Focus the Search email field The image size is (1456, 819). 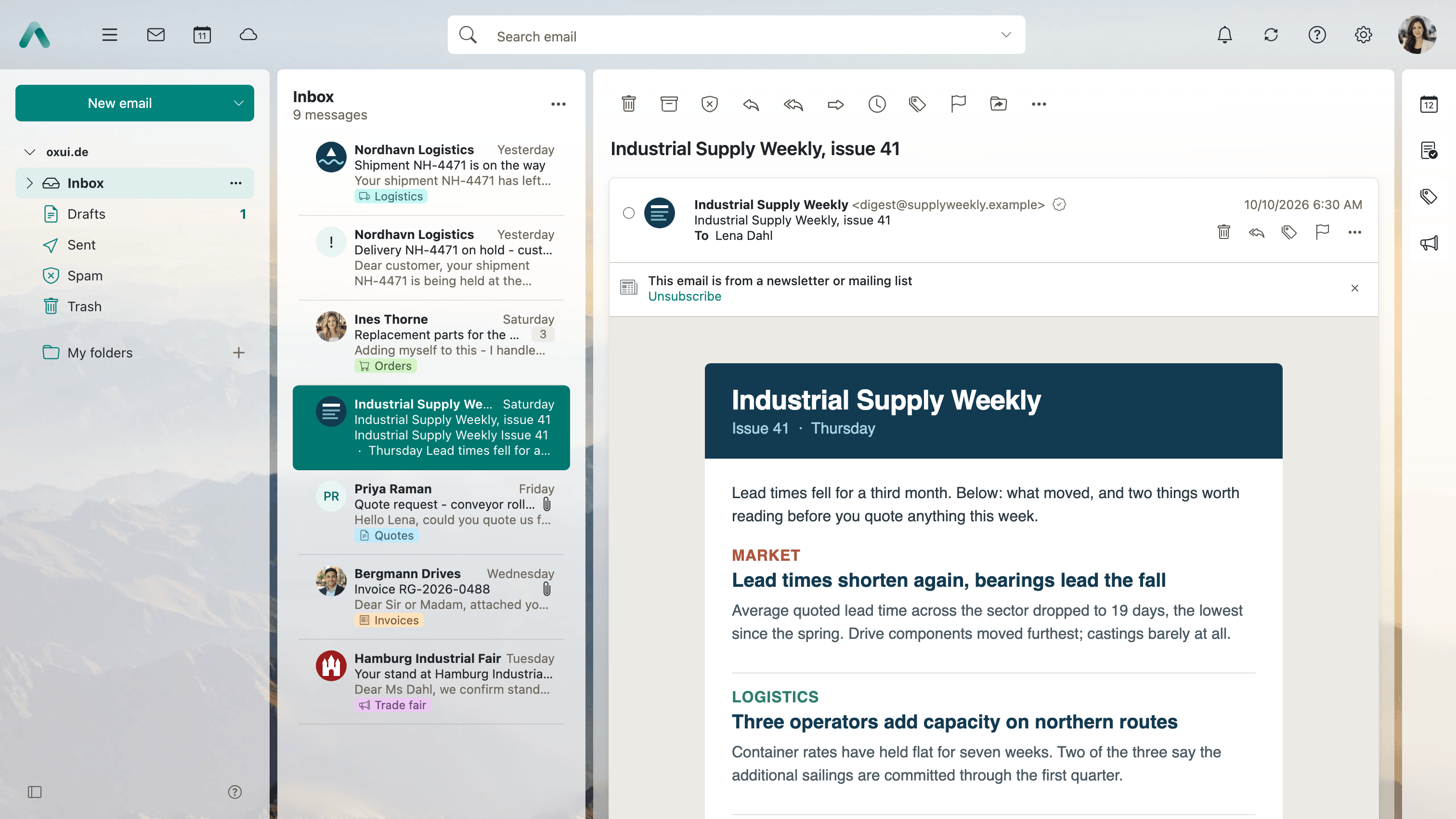point(736,35)
